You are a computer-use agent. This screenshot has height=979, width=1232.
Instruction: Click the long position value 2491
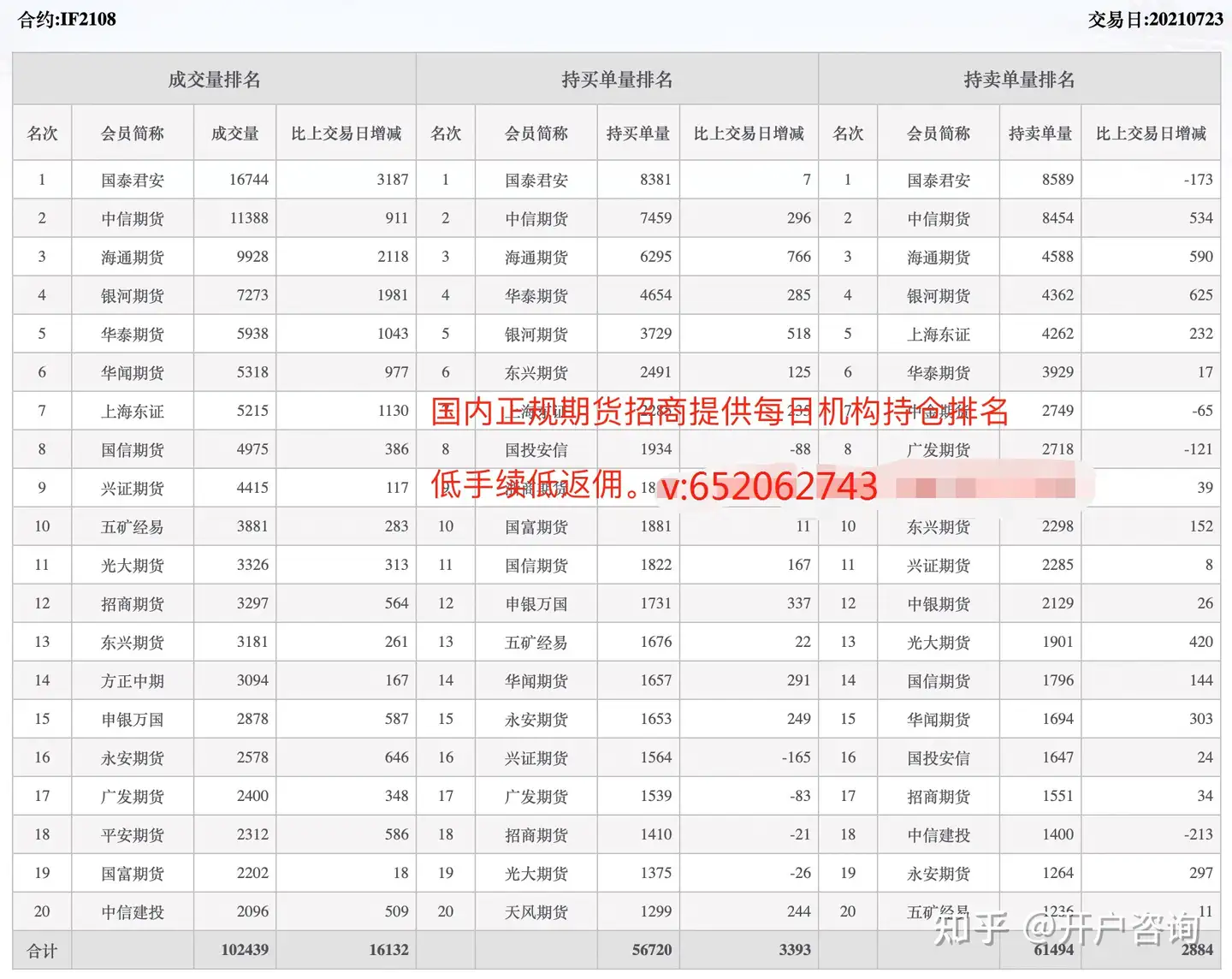coord(655,372)
